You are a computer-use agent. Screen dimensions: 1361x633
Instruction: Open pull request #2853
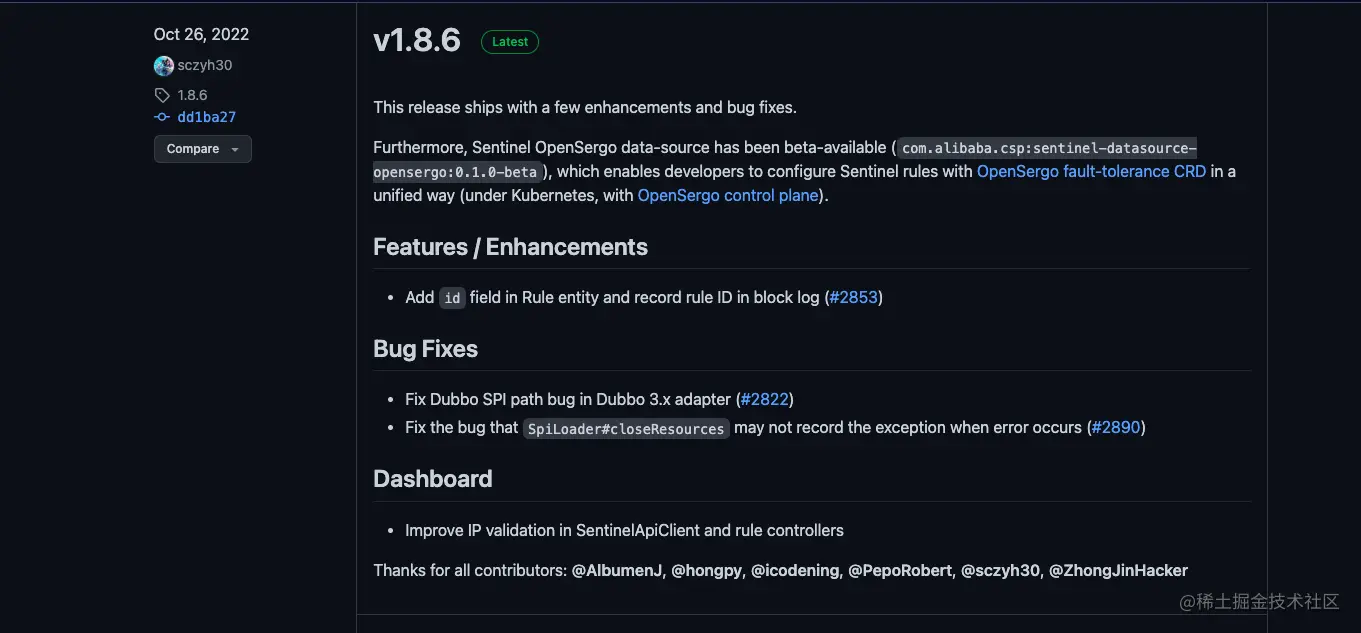point(853,297)
